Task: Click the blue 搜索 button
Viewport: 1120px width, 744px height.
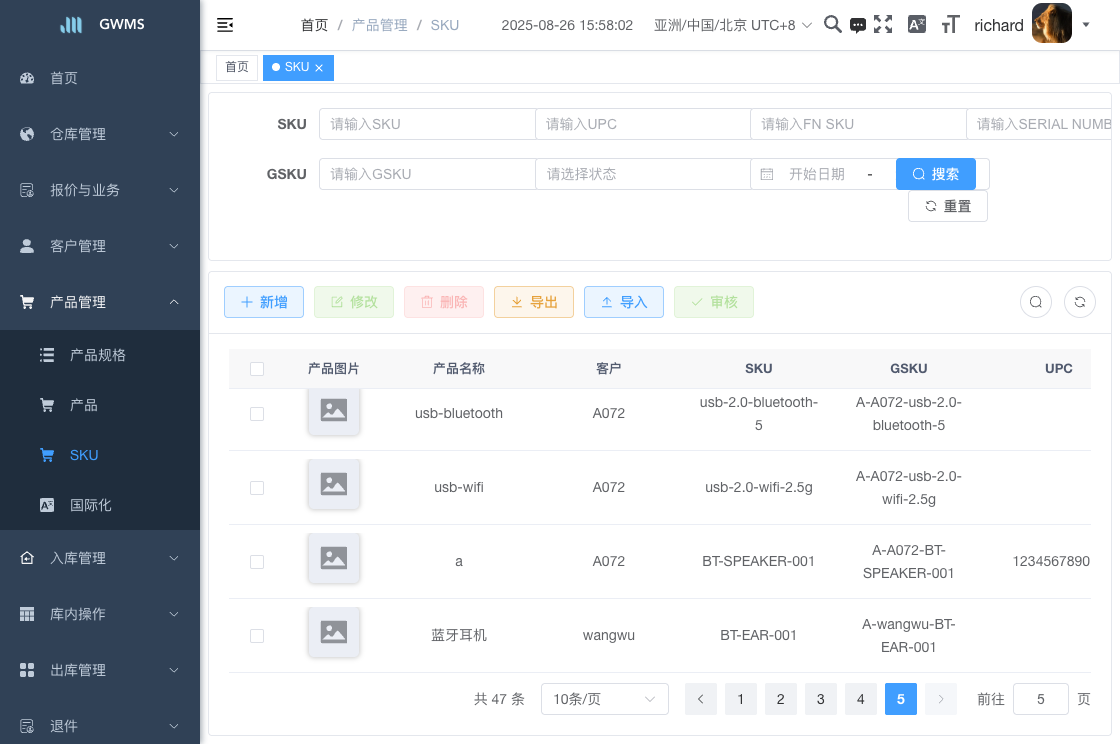Action: 935,174
